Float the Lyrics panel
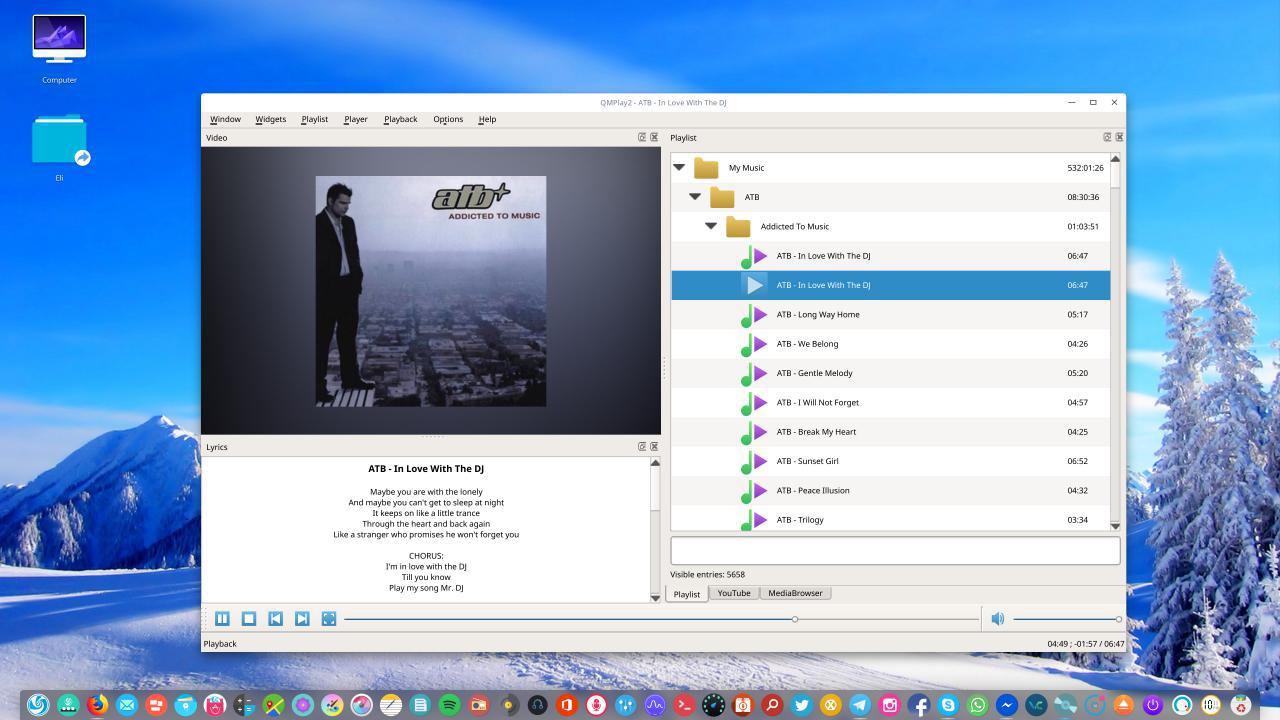This screenshot has height=720, width=1280. click(x=642, y=446)
